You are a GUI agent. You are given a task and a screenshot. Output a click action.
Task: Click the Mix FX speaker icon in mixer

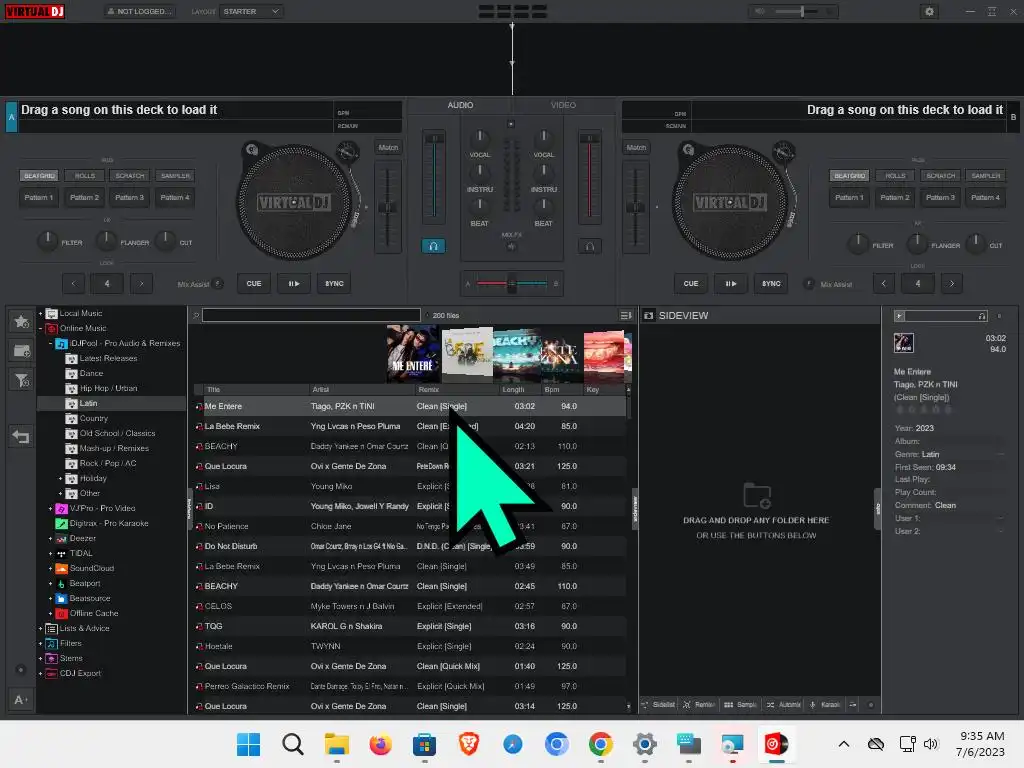point(511,247)
